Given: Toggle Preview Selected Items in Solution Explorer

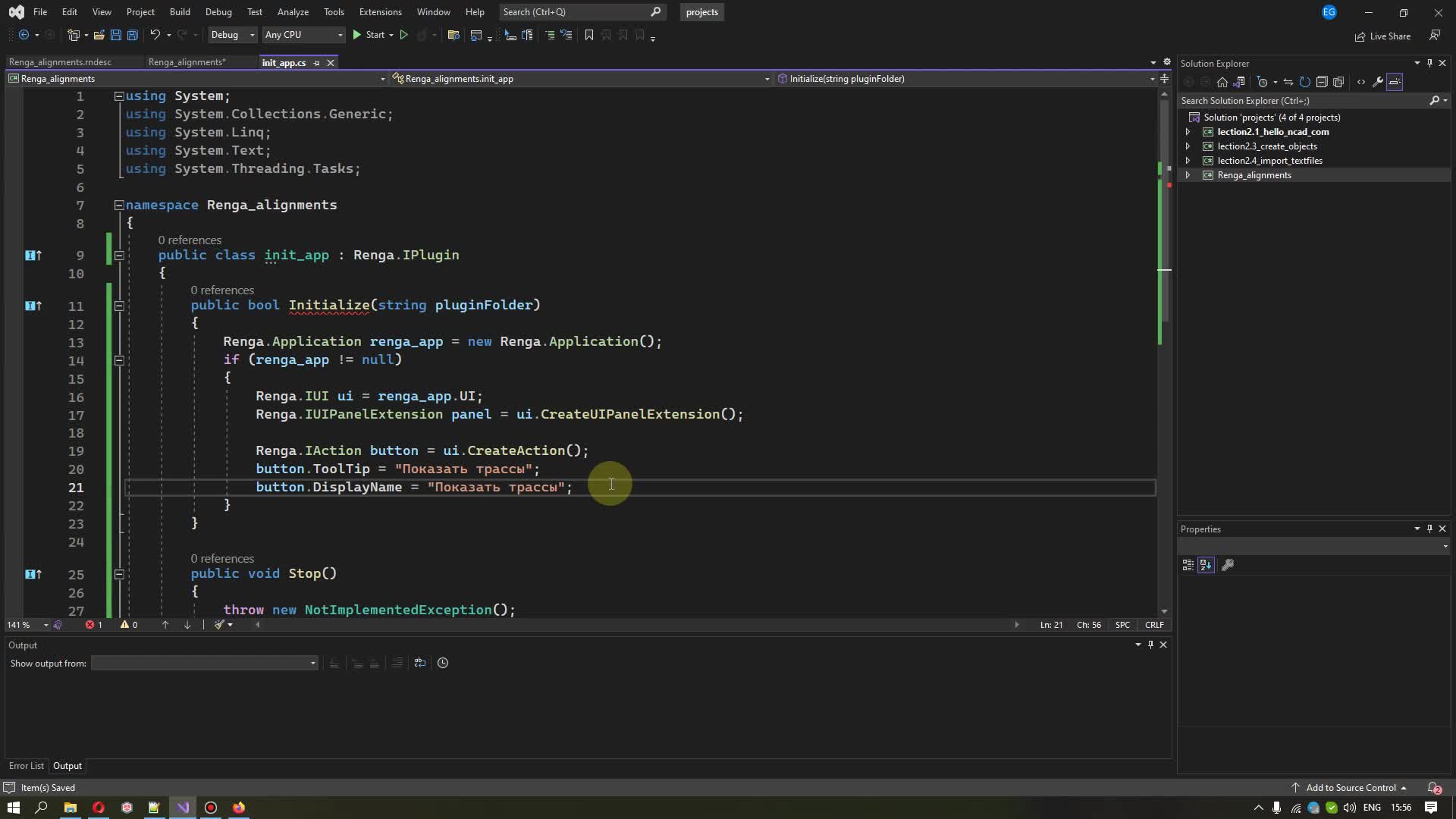Looking at the screenshot, I should pyautogui.click(x=1395, y=82).
